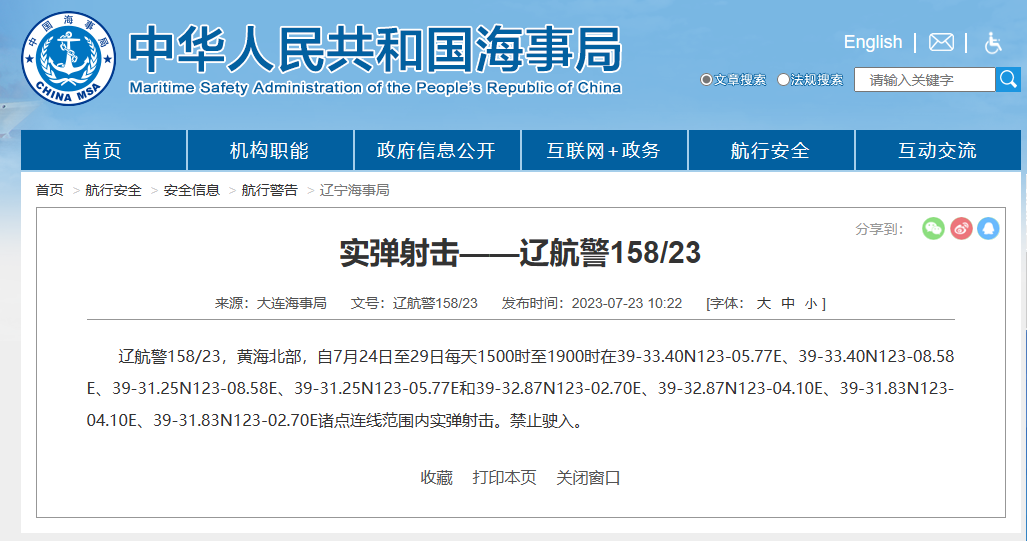Share to Weibo via red icon
Viewport: 1027px width, 541px height.
[x=961, y=228]
